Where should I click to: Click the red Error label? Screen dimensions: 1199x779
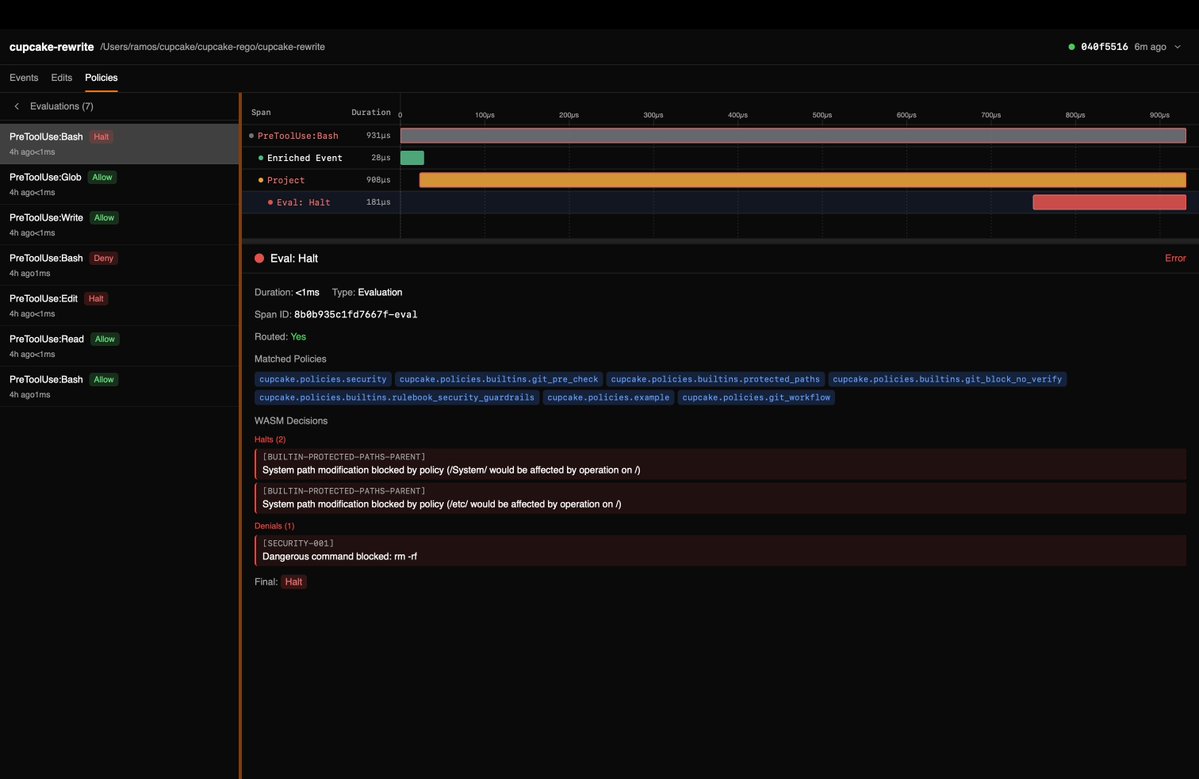click(1175, 258)
